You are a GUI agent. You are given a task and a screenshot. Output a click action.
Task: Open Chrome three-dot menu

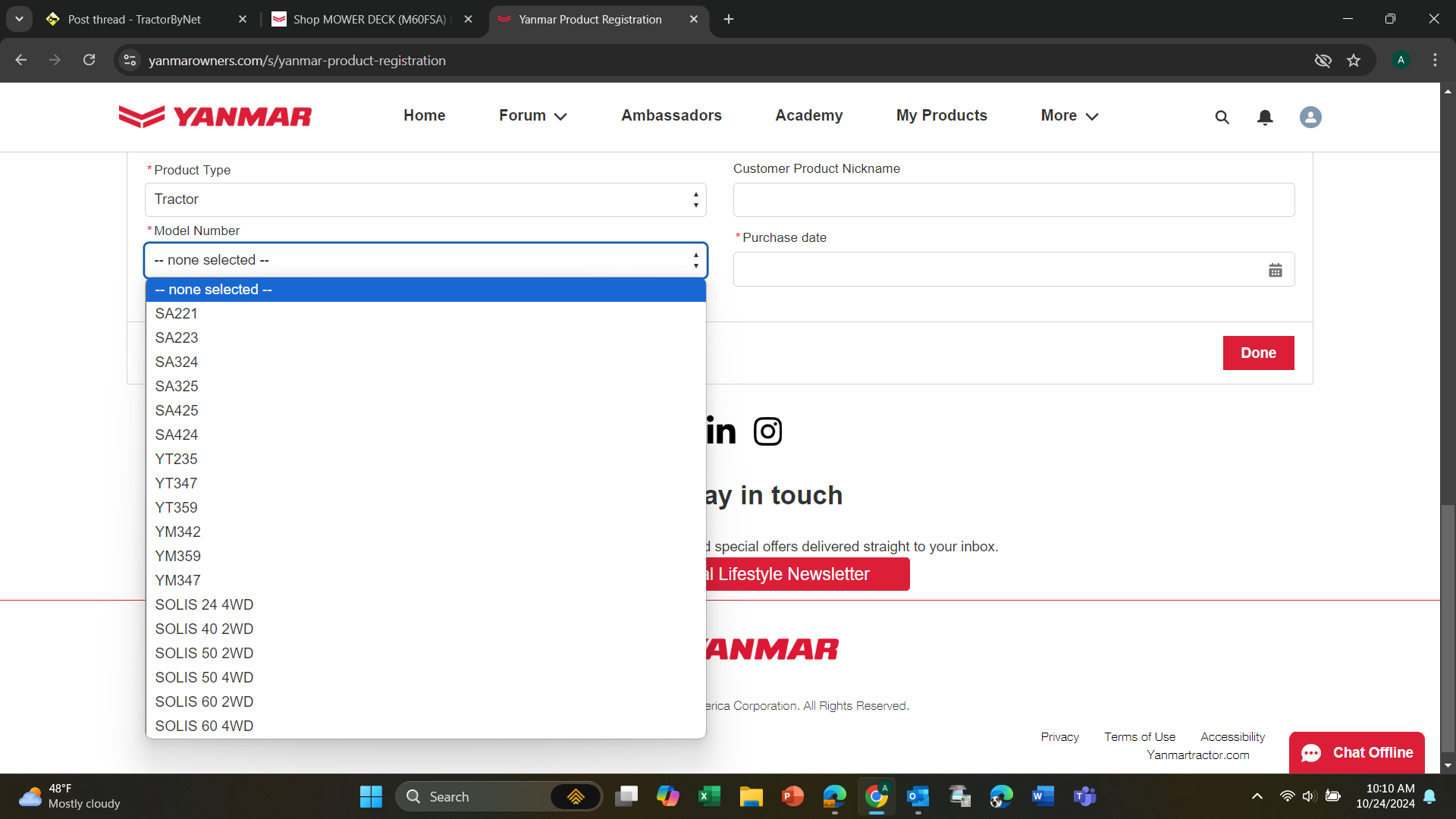pos(1435,60)
